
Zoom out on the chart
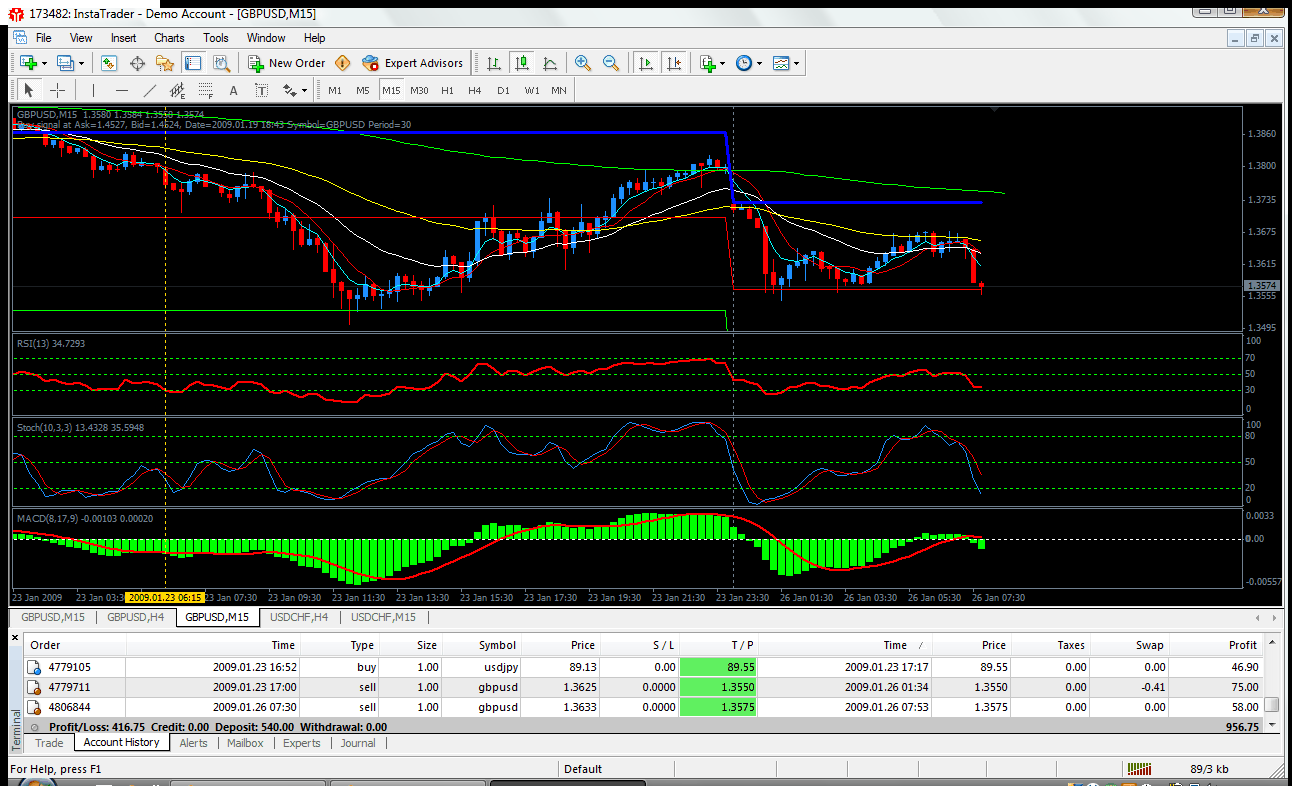click(x=612, y=62)
